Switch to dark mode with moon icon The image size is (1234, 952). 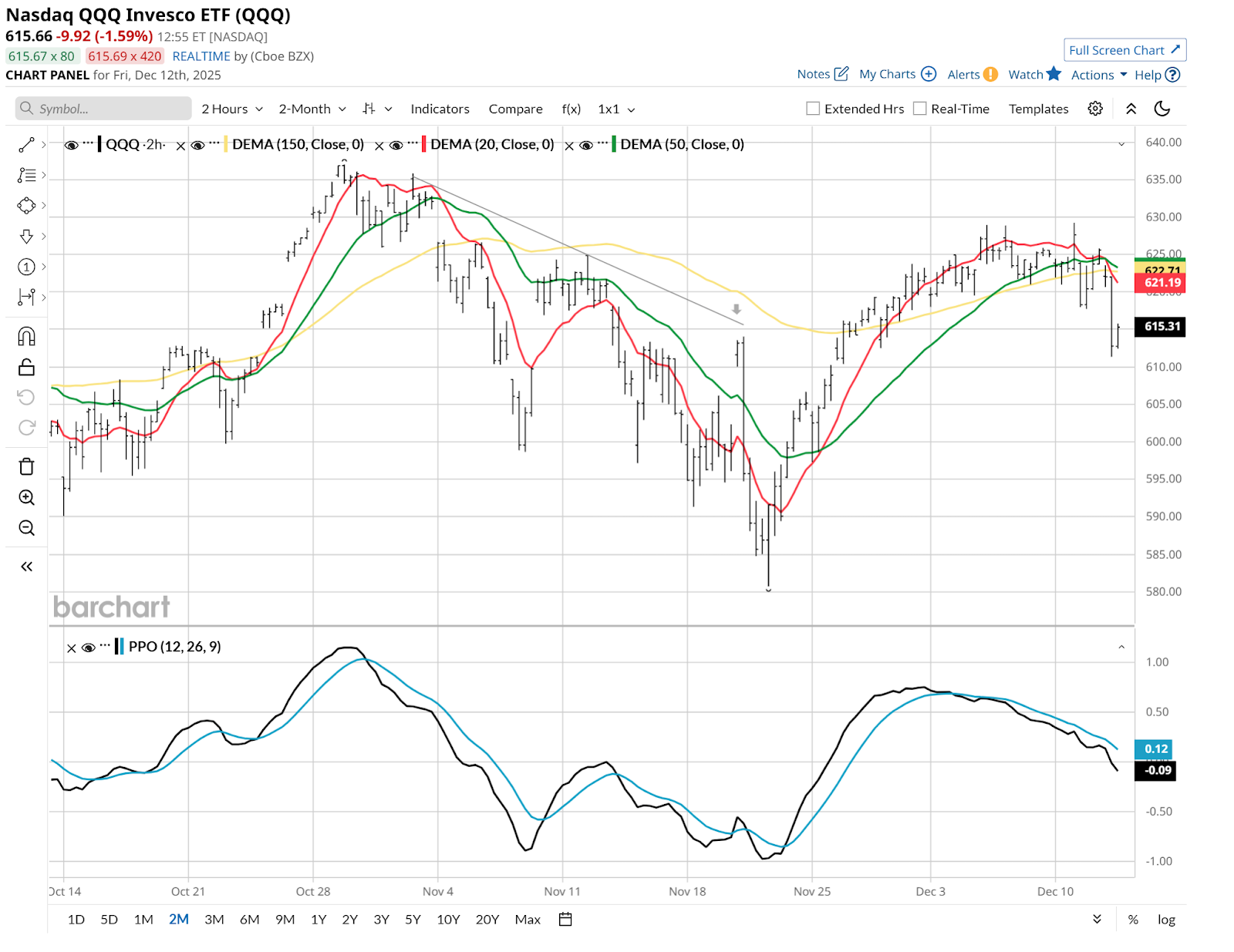coord(1162,109)
